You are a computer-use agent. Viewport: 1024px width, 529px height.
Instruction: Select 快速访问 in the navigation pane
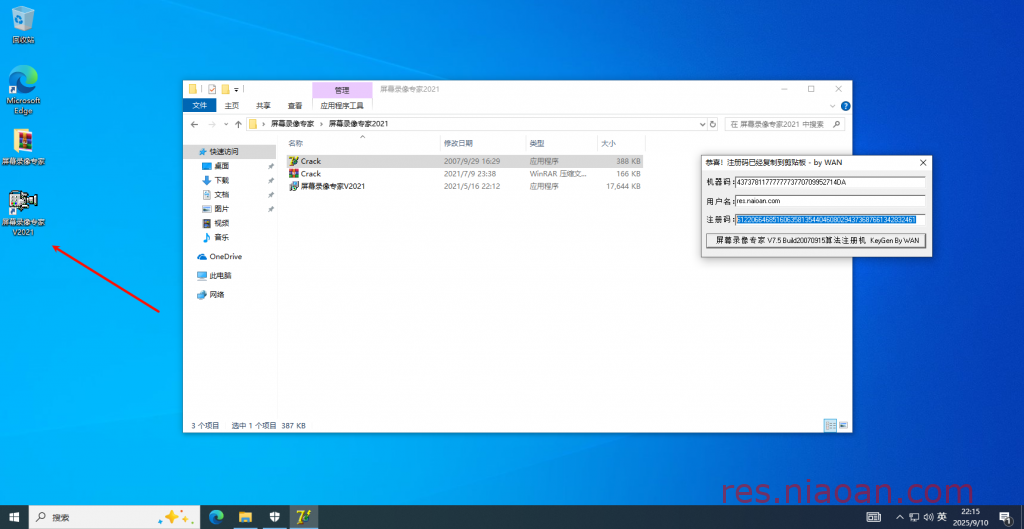pos(224,152)
